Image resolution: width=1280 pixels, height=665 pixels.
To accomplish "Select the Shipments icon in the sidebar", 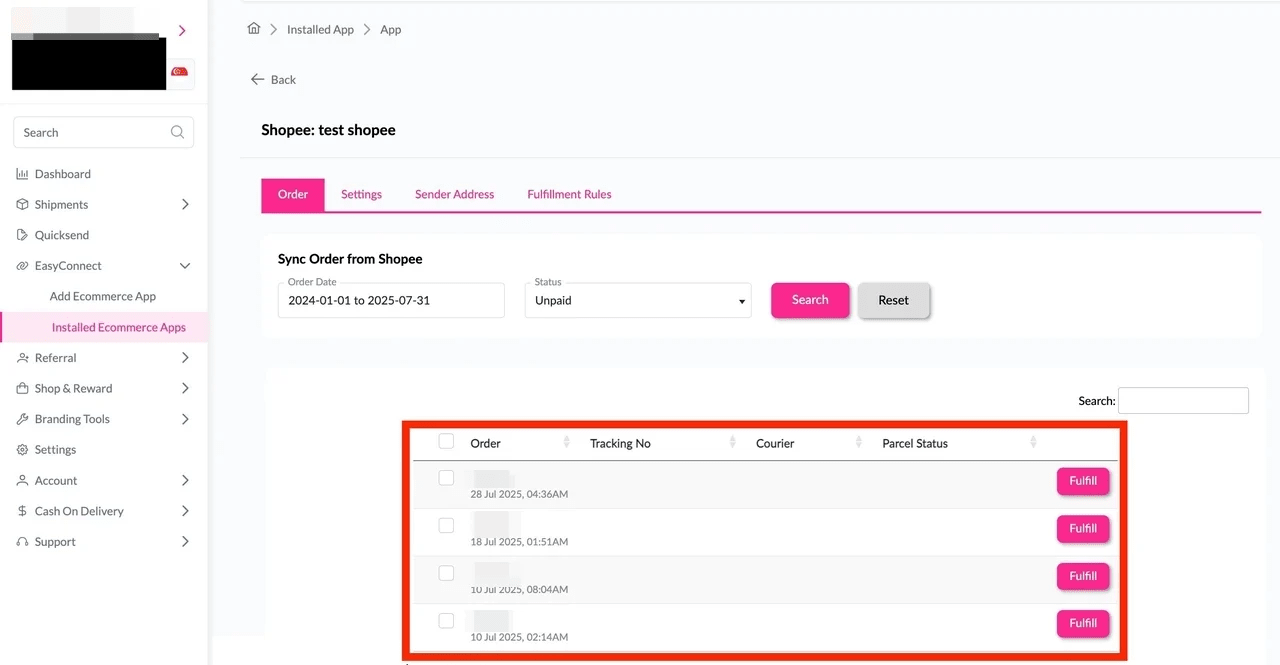I will (x=22, y=204).
